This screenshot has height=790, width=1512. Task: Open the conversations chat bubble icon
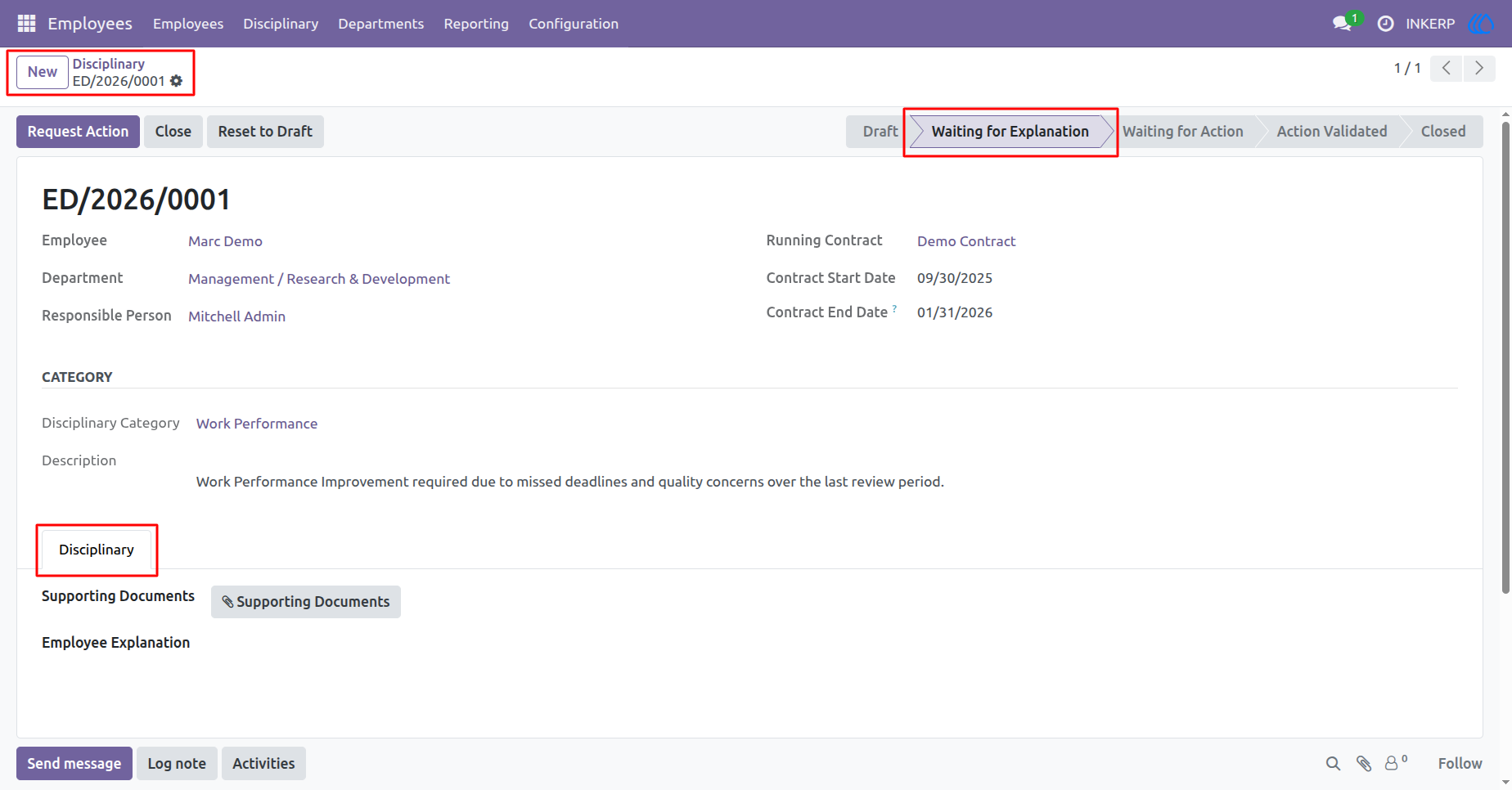(1342, 24)
